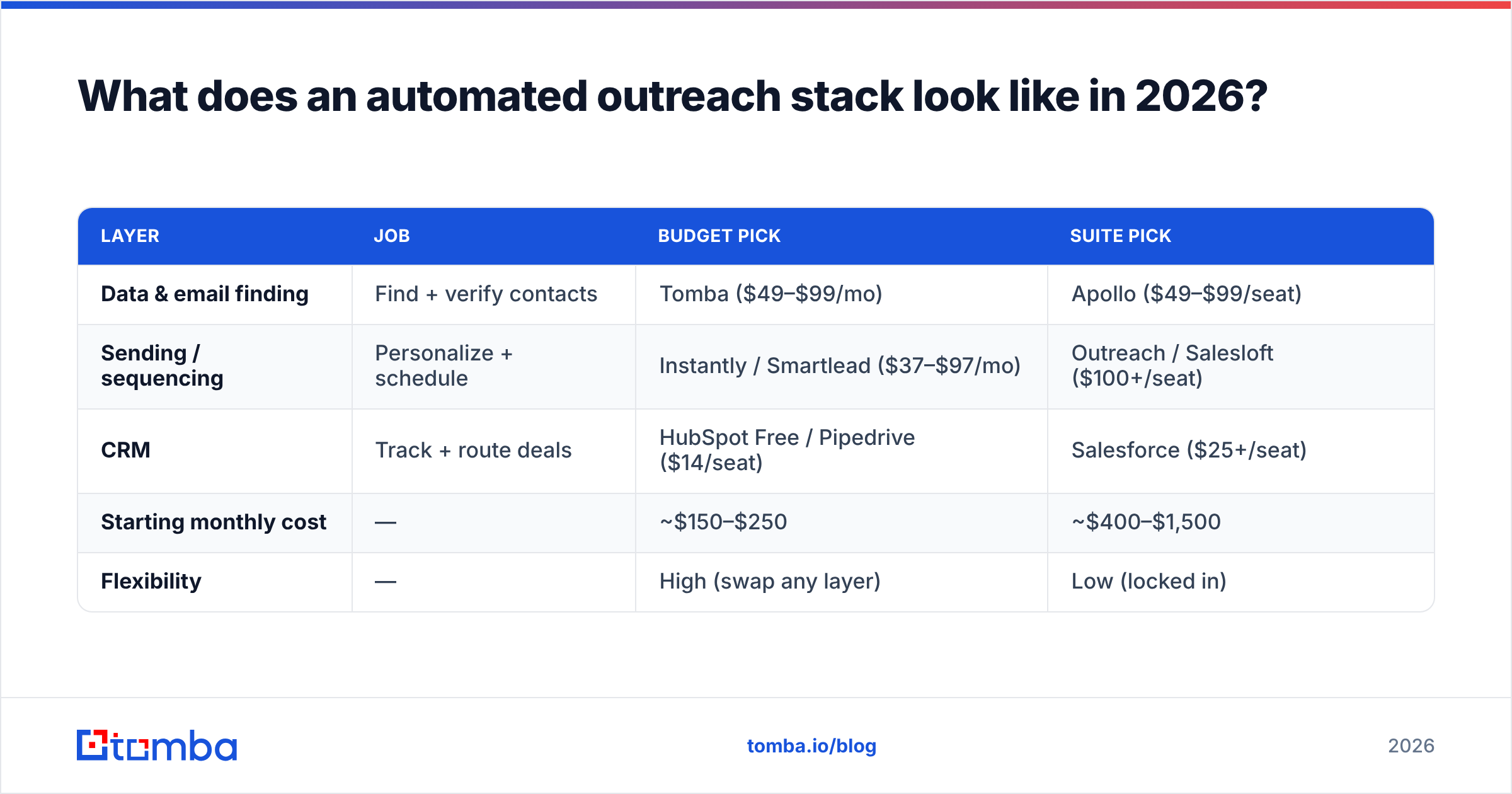Click the dash in the Starting monthly cost row

[386, 522]
